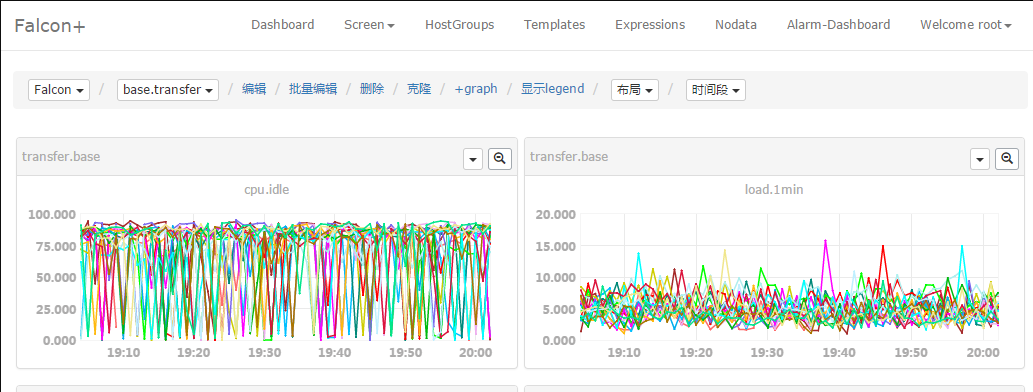Click the Alarm-Dashboard nav item
This screenshot has width=1033, height=392.
coord(838,25)
